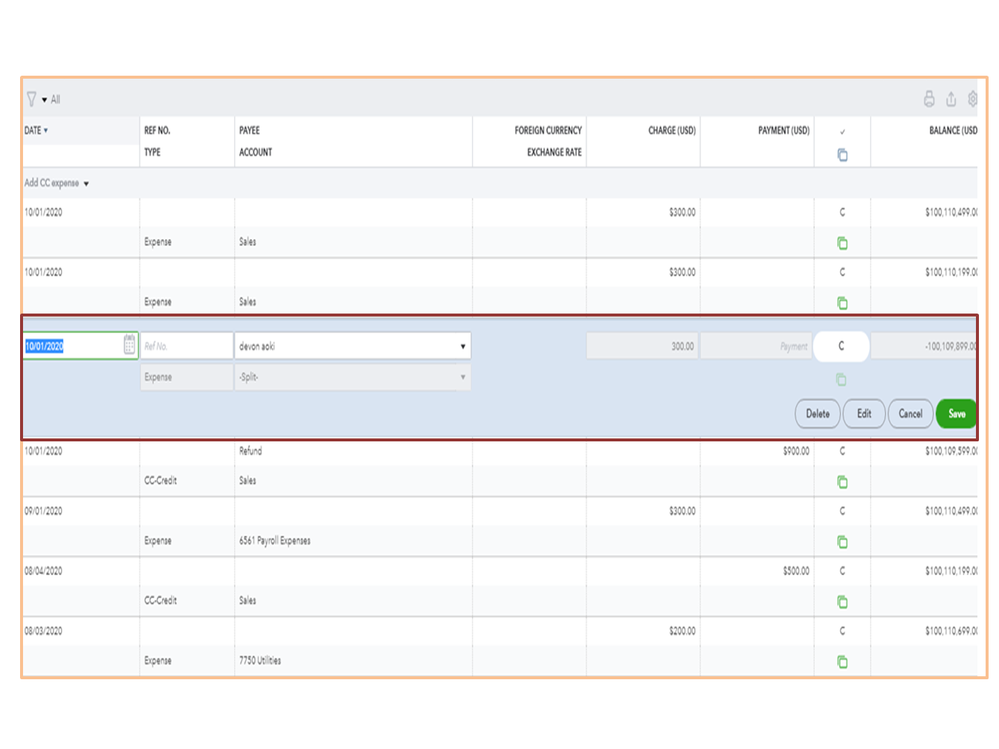The height and width of the screenshot is (749, 999).
Task: Select the 08/04/2020 date cell
Action: coord(43,571)
